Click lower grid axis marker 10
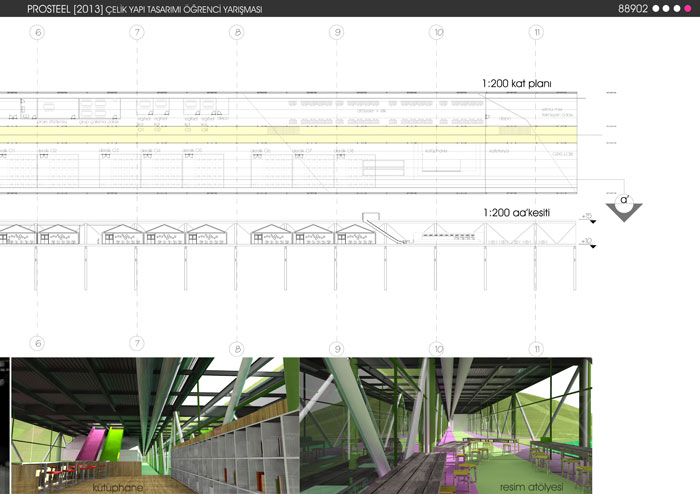Viewport: 700px width, 494px height. click(438, 350)
